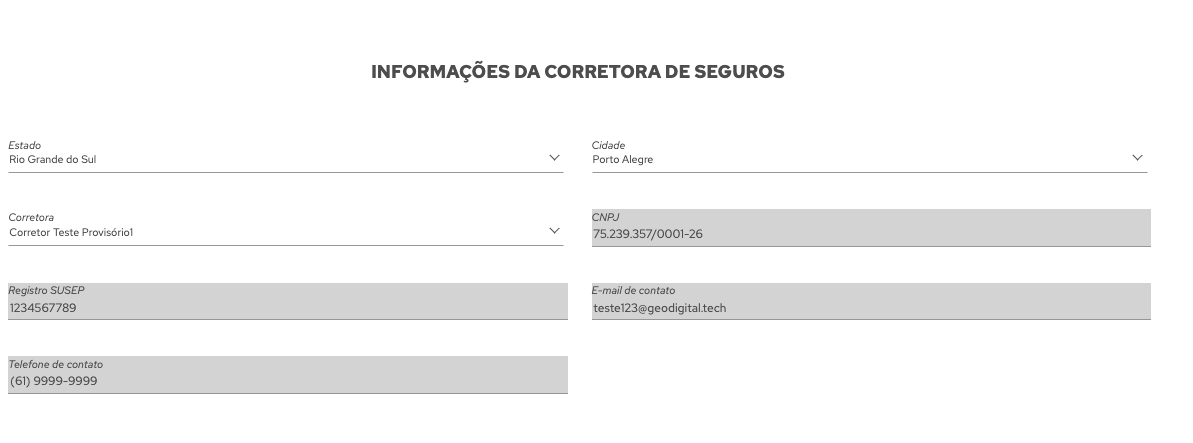The image size is (1193, 443).
Task: Click the CNPJ field
Action: coord(871,228)
